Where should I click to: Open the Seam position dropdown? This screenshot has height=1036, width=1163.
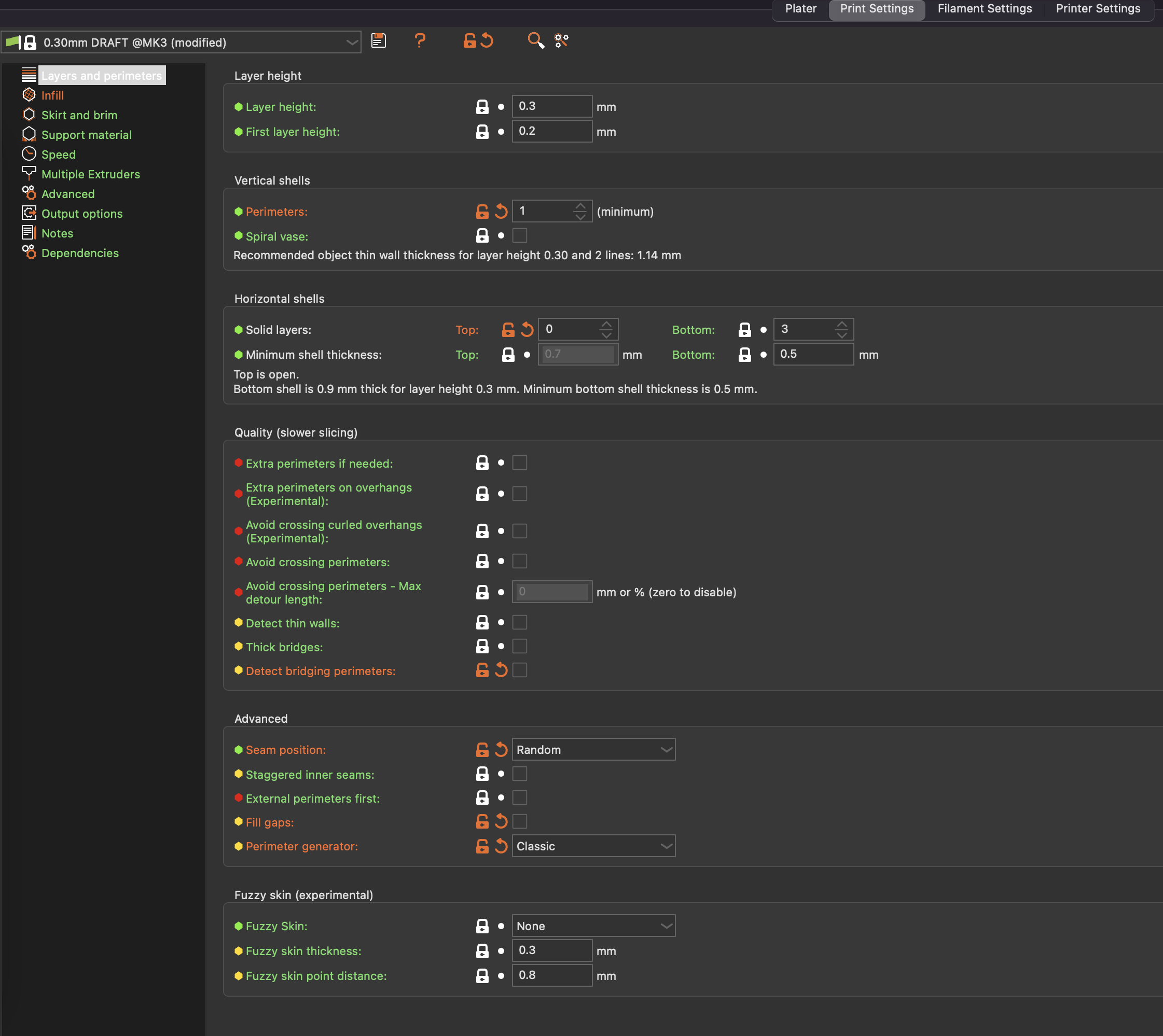coord(593,750)
